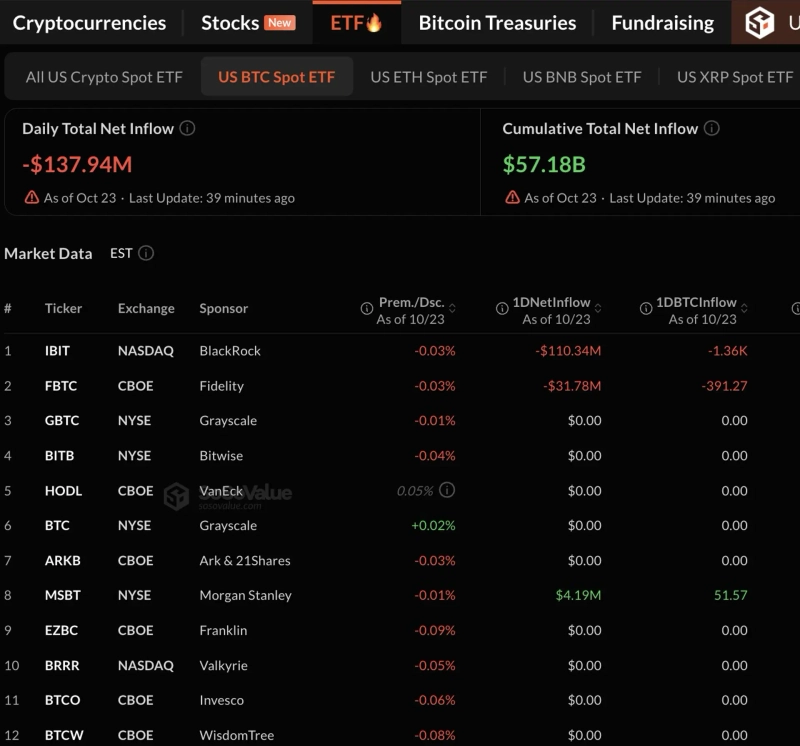Screen dimensions: 800x746
Task: Click the ARKB ticker
Action: (x=63, y=560)
